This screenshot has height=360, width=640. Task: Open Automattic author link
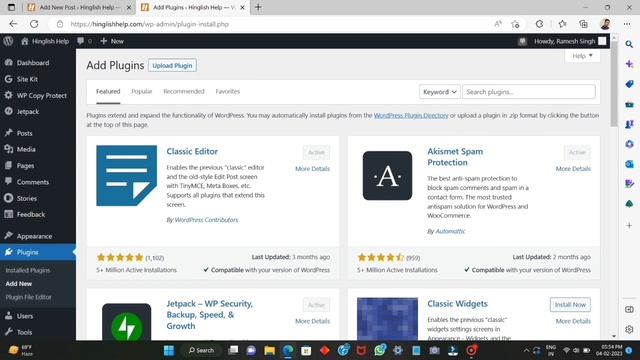pos(450,231)
